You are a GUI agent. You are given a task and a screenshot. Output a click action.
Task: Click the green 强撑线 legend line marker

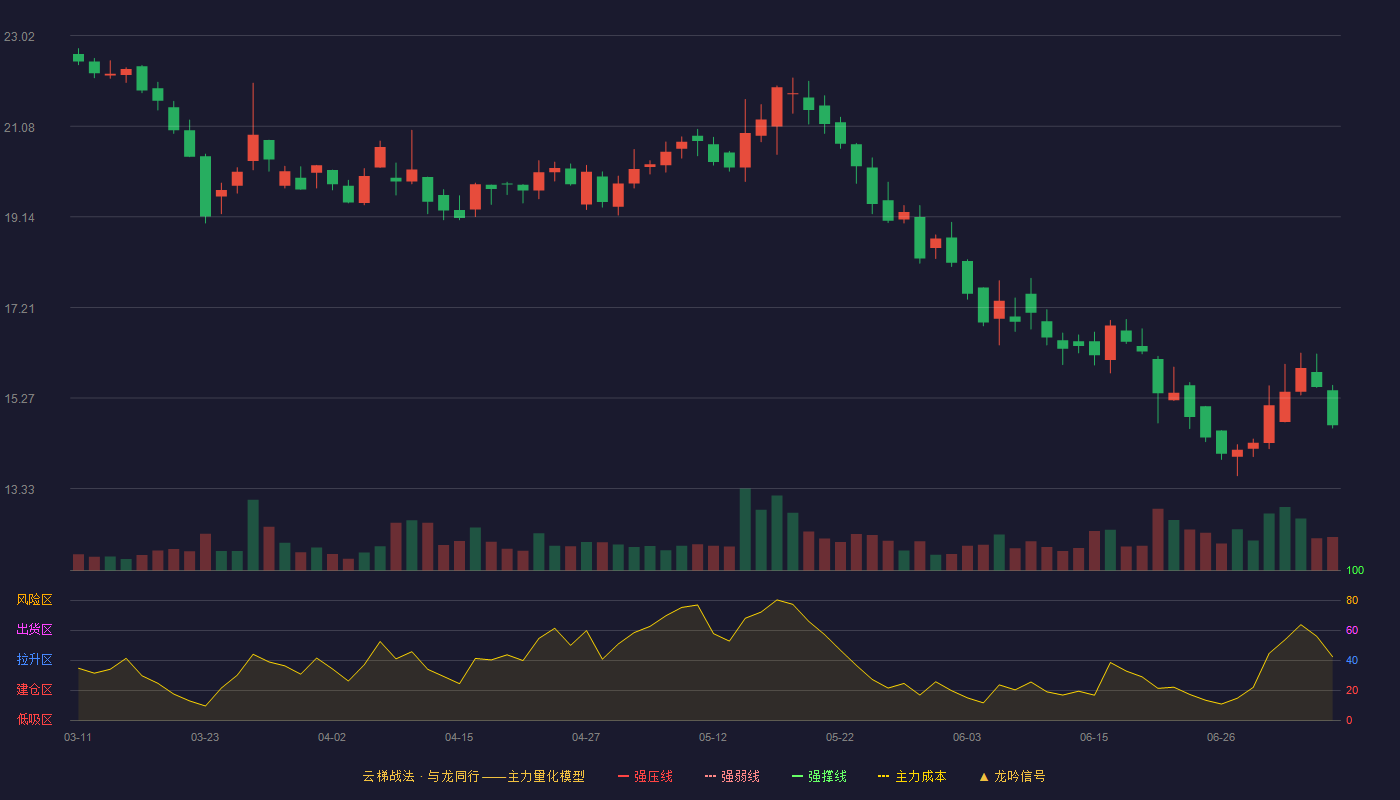pyautogui.click(x=798, y=776)
